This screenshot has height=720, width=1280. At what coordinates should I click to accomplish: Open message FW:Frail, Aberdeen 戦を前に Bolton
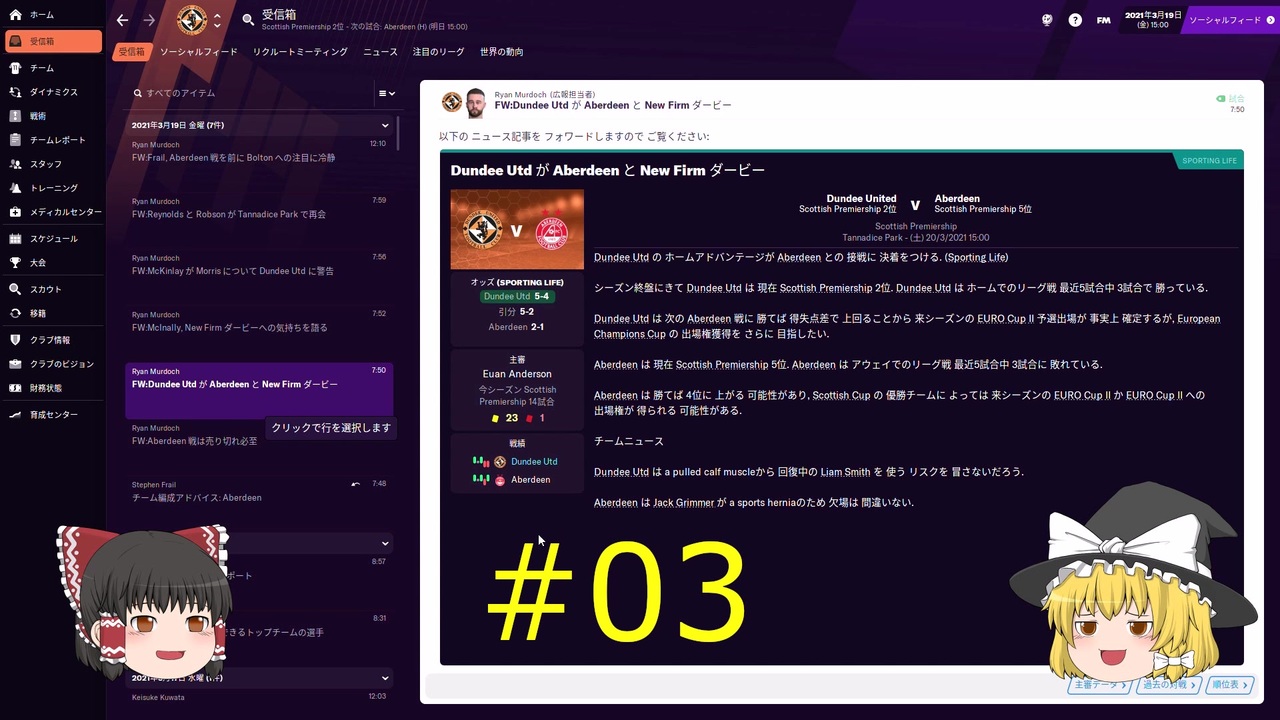[259, 163]
